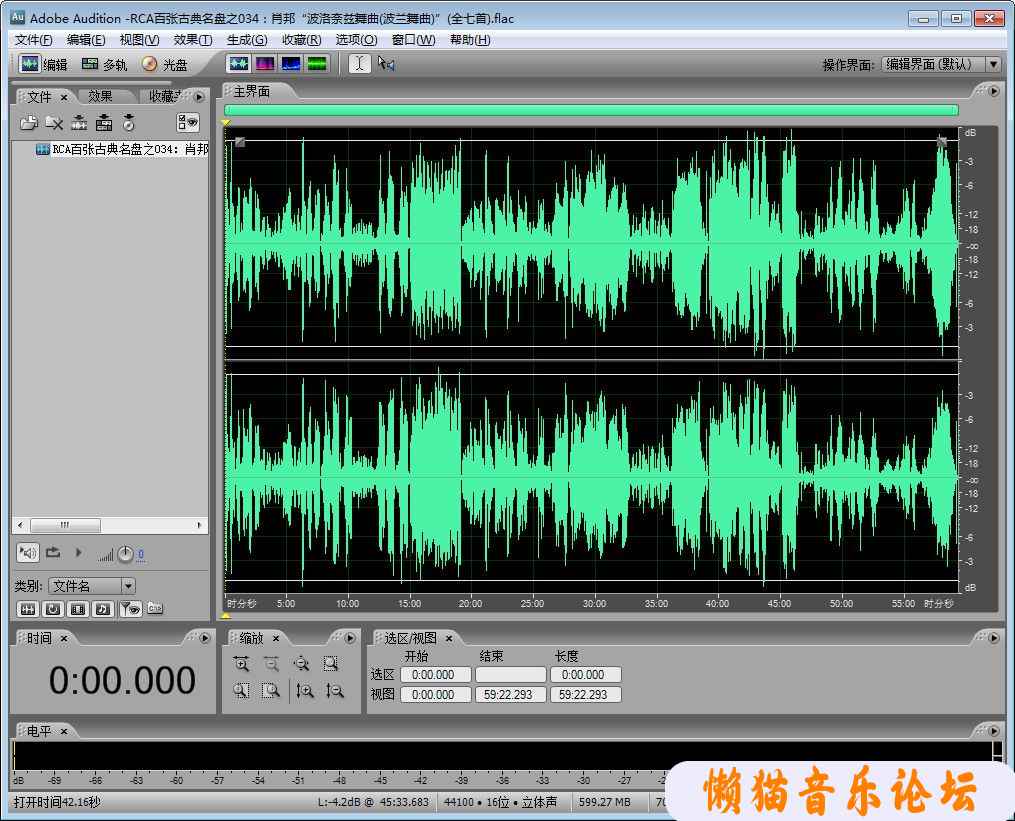Select the purple spectral frequency display icon
The image size is (1015, 821).
pos(265,63)
